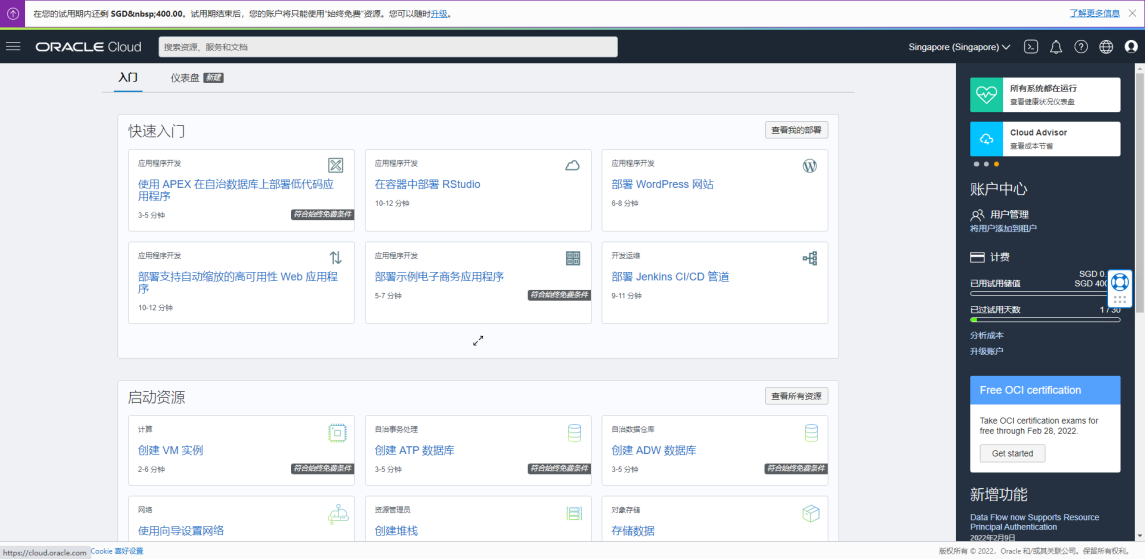Open 在容器中部署 RStudio link

click(x=428, y=185)
